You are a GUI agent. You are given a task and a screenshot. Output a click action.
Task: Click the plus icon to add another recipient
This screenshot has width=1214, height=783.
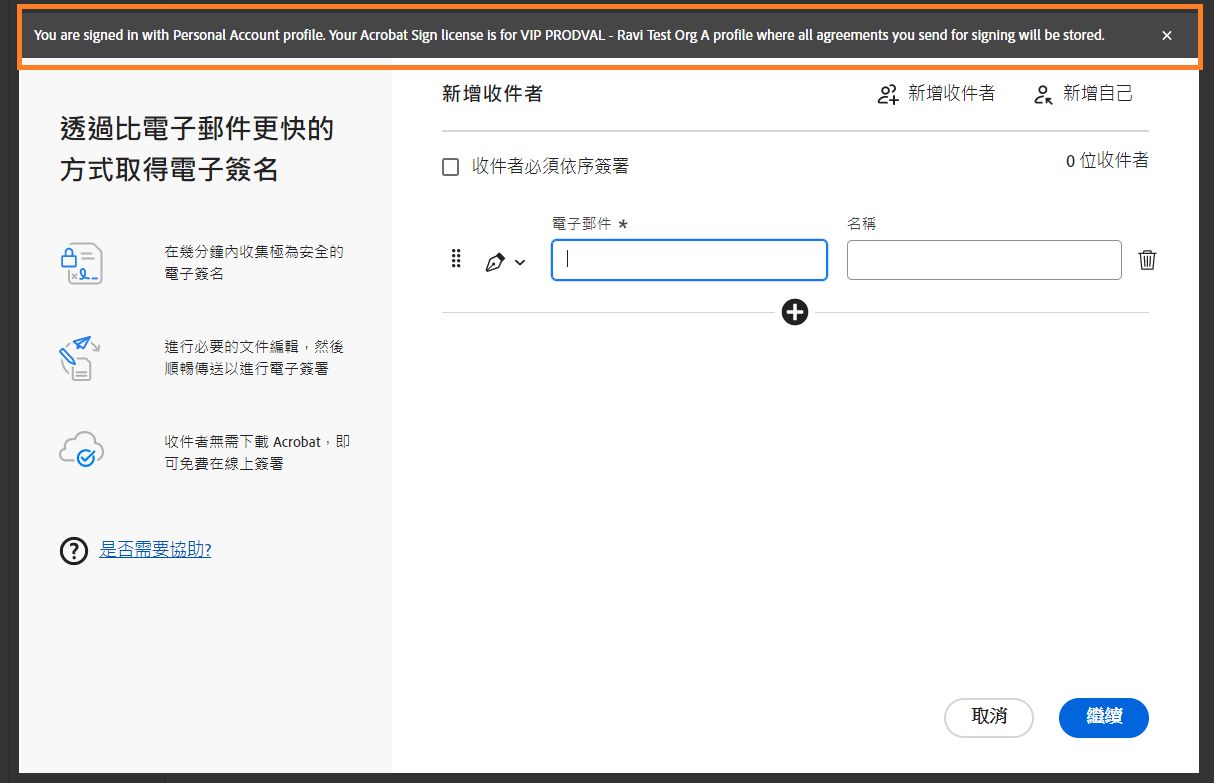pos(795,312)
